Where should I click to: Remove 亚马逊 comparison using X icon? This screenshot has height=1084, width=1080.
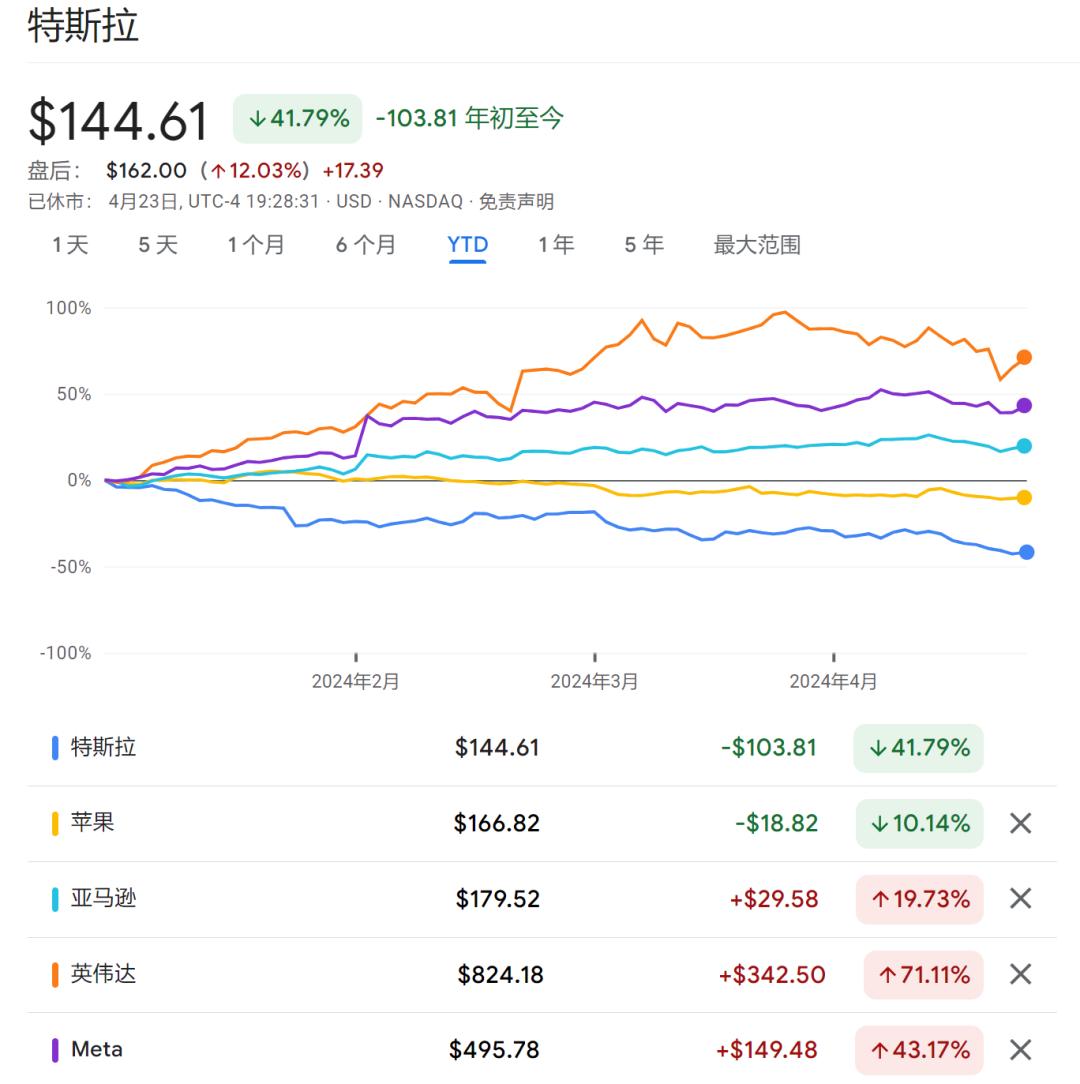1021,898
